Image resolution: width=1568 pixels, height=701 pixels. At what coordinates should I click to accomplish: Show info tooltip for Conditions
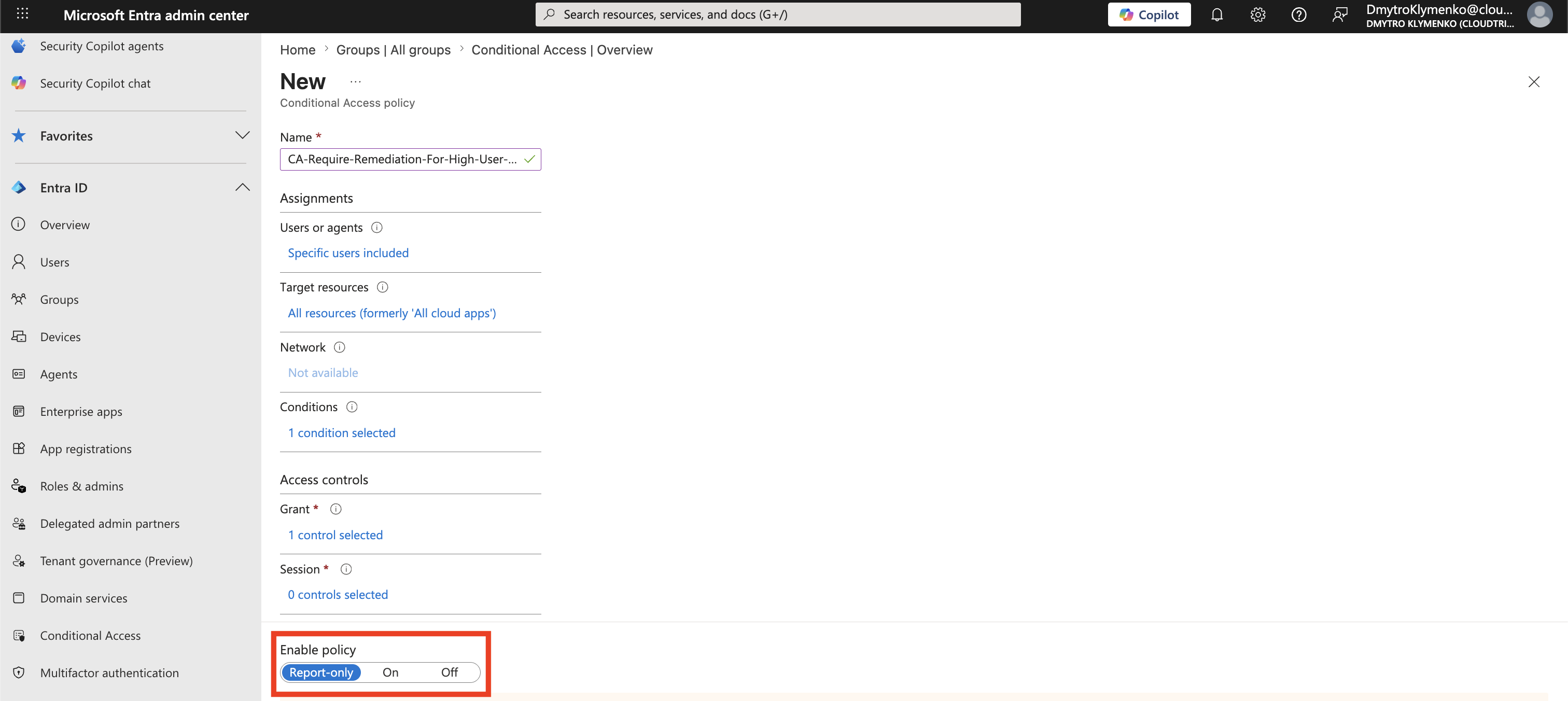pos(352,406)
